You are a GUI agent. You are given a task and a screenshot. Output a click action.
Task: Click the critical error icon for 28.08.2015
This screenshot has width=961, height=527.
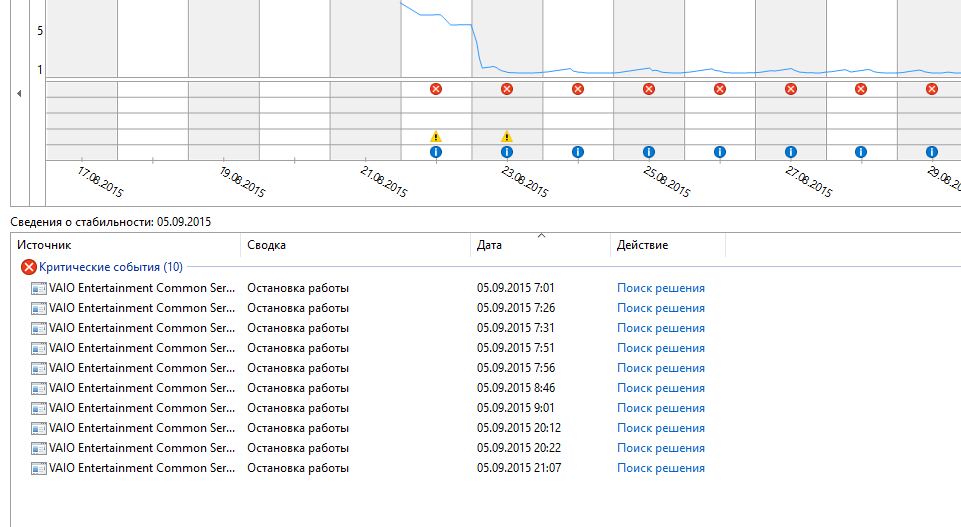pos(861,89)
